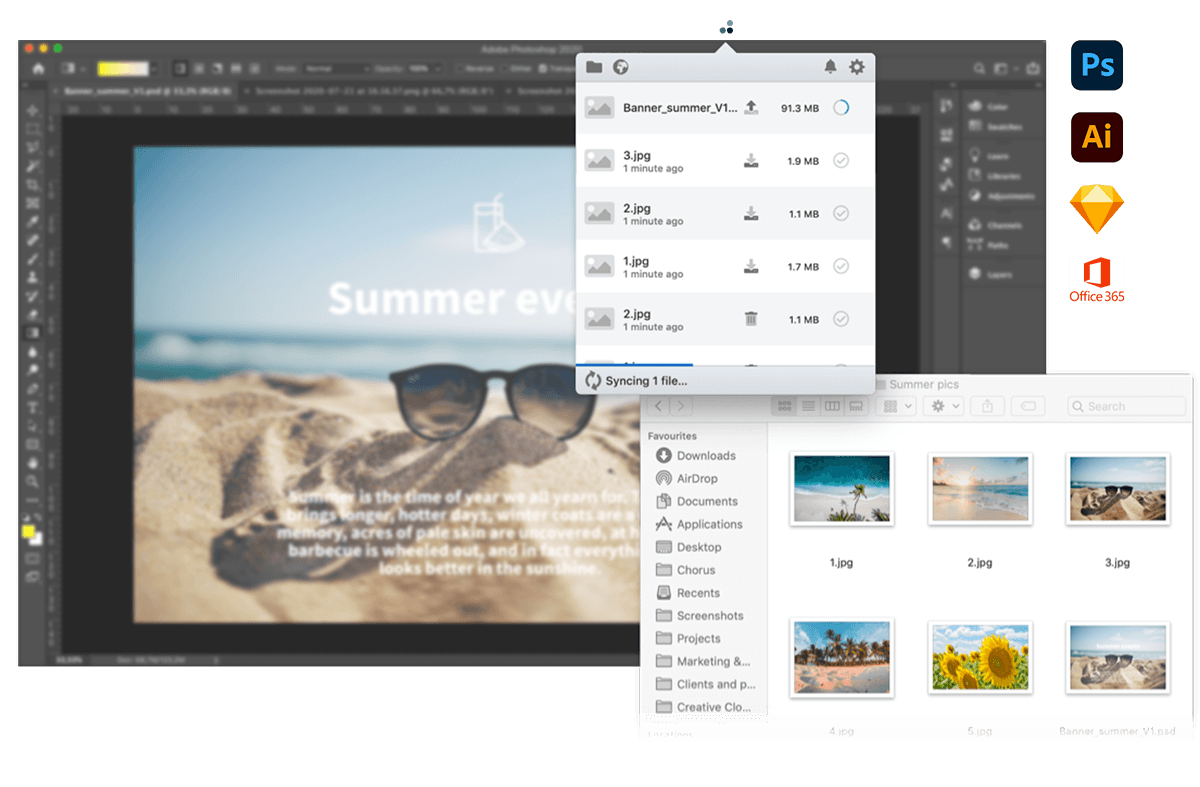Open the Color panel in Photoshop

[x=989, y=107]
